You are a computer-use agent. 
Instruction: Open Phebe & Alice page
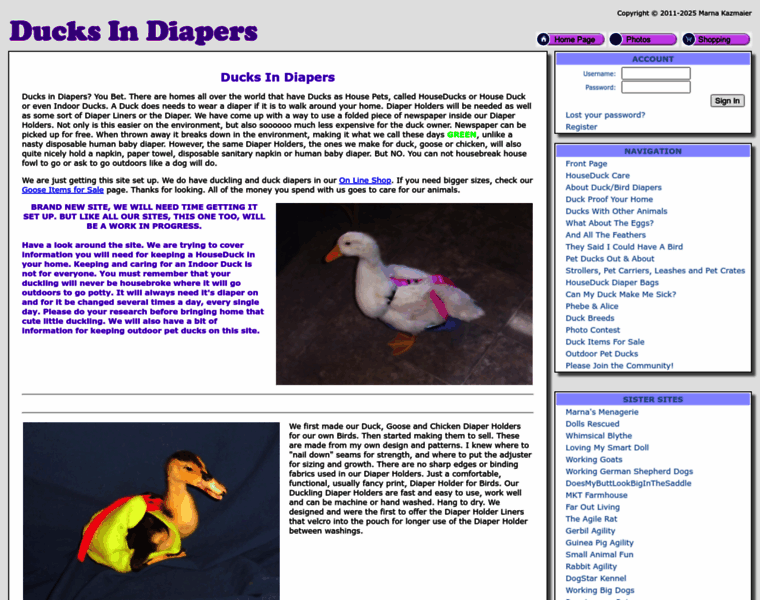coord(591,306)
